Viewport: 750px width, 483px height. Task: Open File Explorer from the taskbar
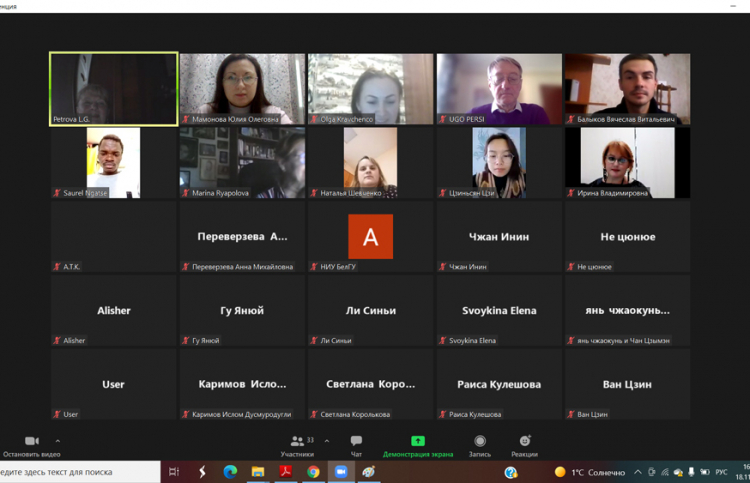coord(258,472)
